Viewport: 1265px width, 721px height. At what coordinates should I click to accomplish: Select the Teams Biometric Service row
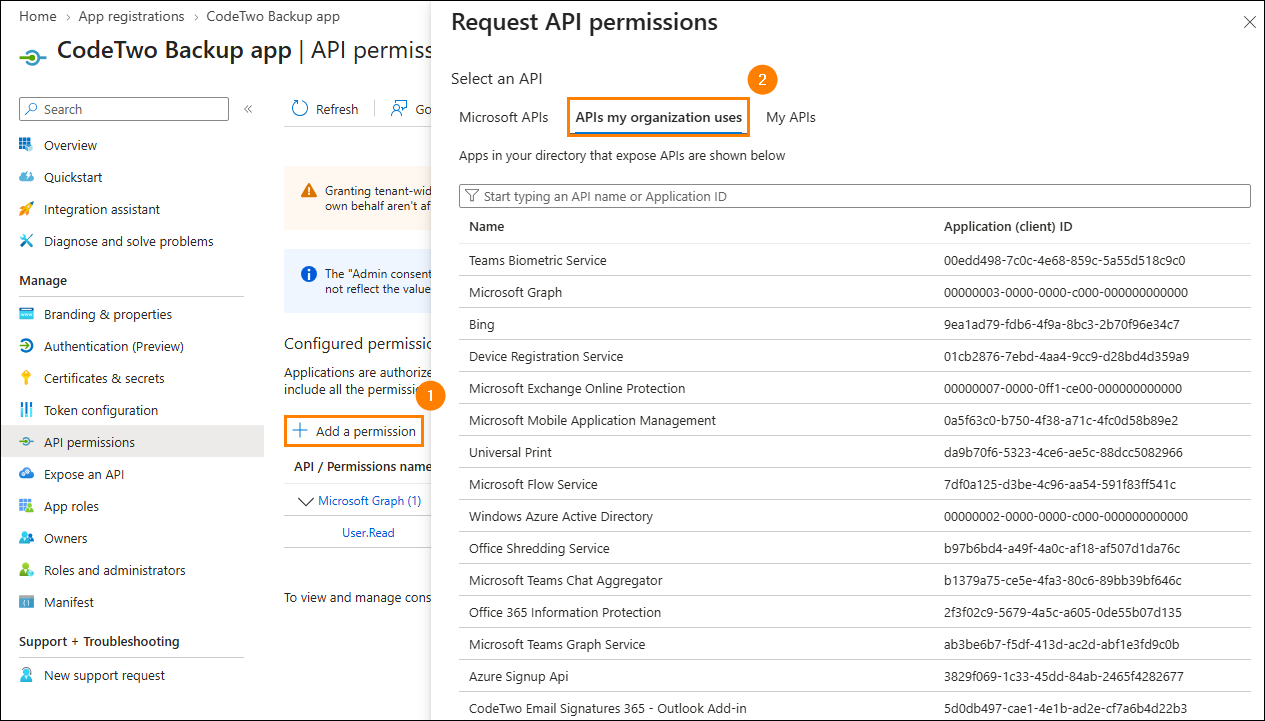pyautogui.click(x=855, y=260)
